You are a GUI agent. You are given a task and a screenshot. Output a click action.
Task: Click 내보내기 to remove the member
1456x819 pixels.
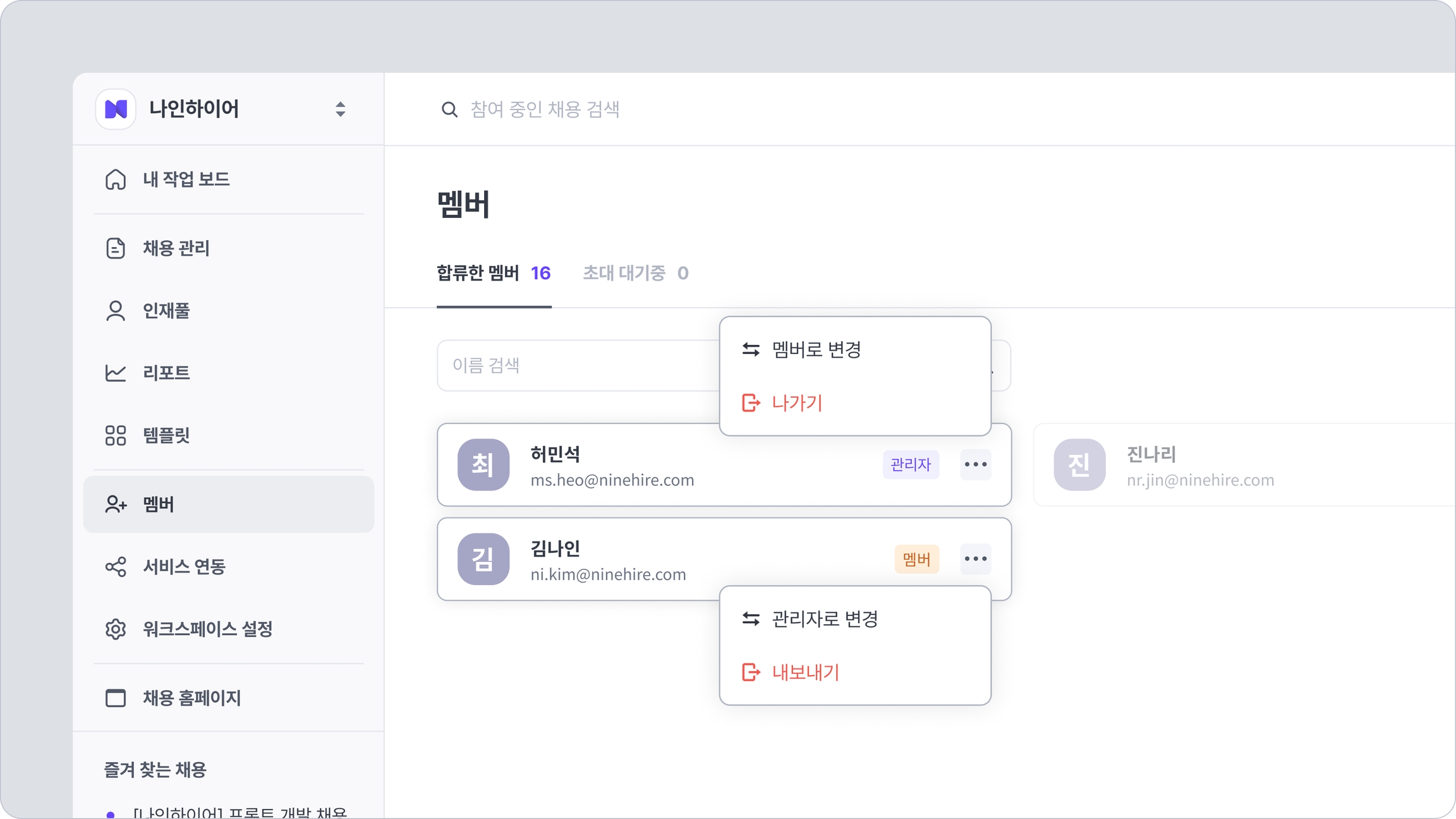805,672
